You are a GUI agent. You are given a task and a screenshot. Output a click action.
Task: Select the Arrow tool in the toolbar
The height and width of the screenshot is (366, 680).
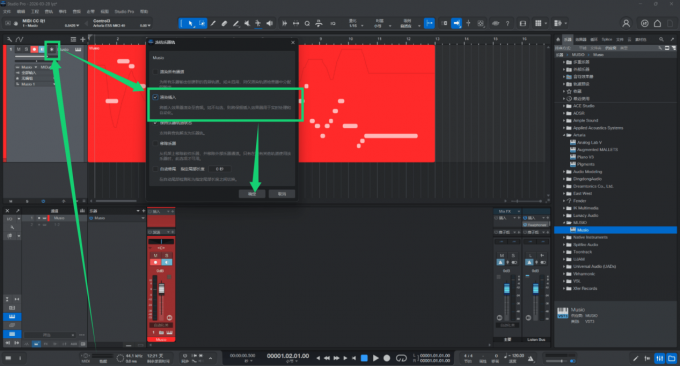190,23
